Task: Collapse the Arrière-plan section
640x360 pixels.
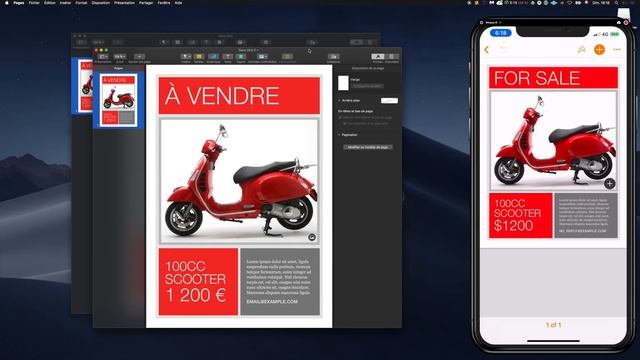Action: (339, 100)
